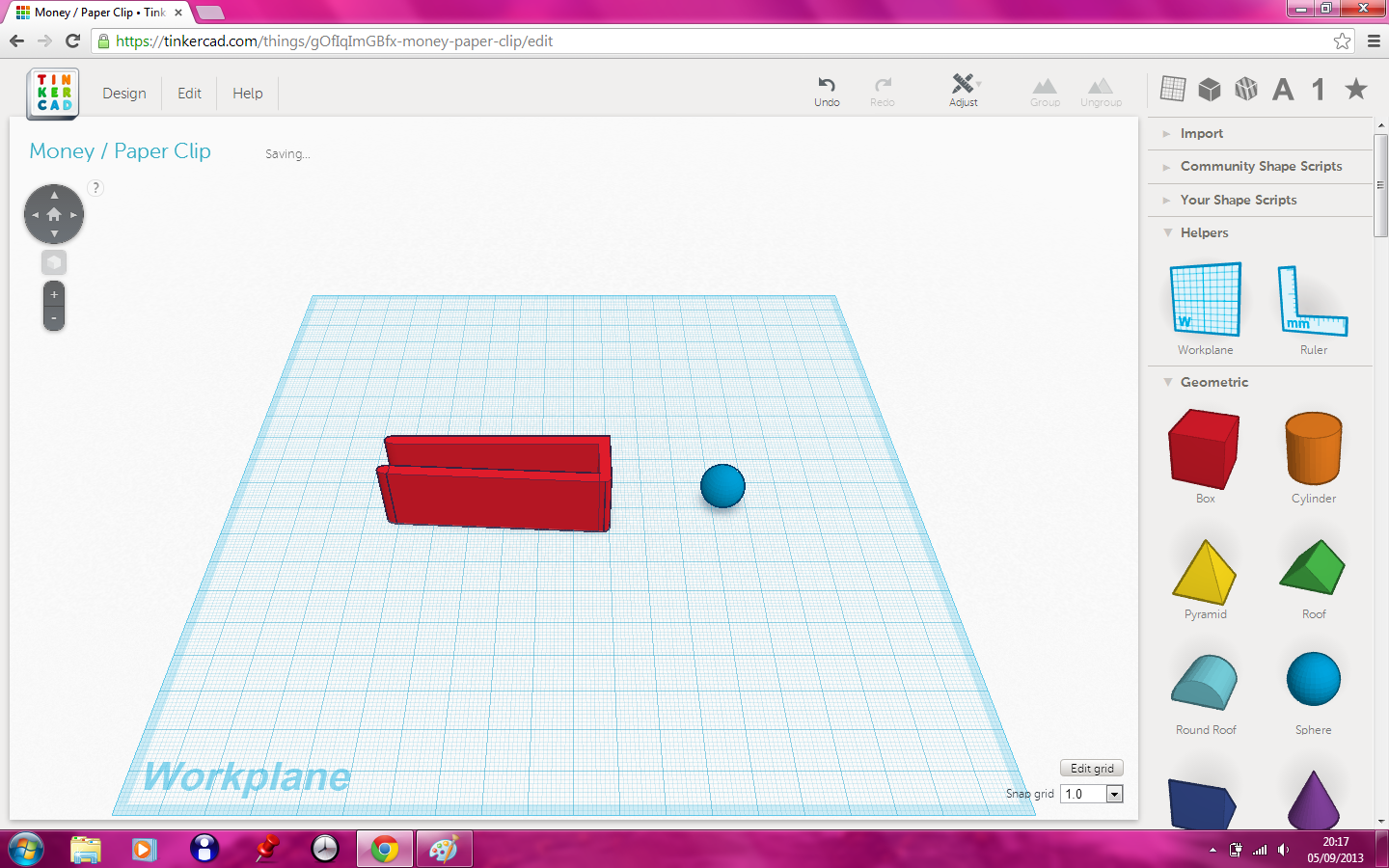1389x868 pixels.
Task: Click the Undo arrow icon
Action: (827, 85)
